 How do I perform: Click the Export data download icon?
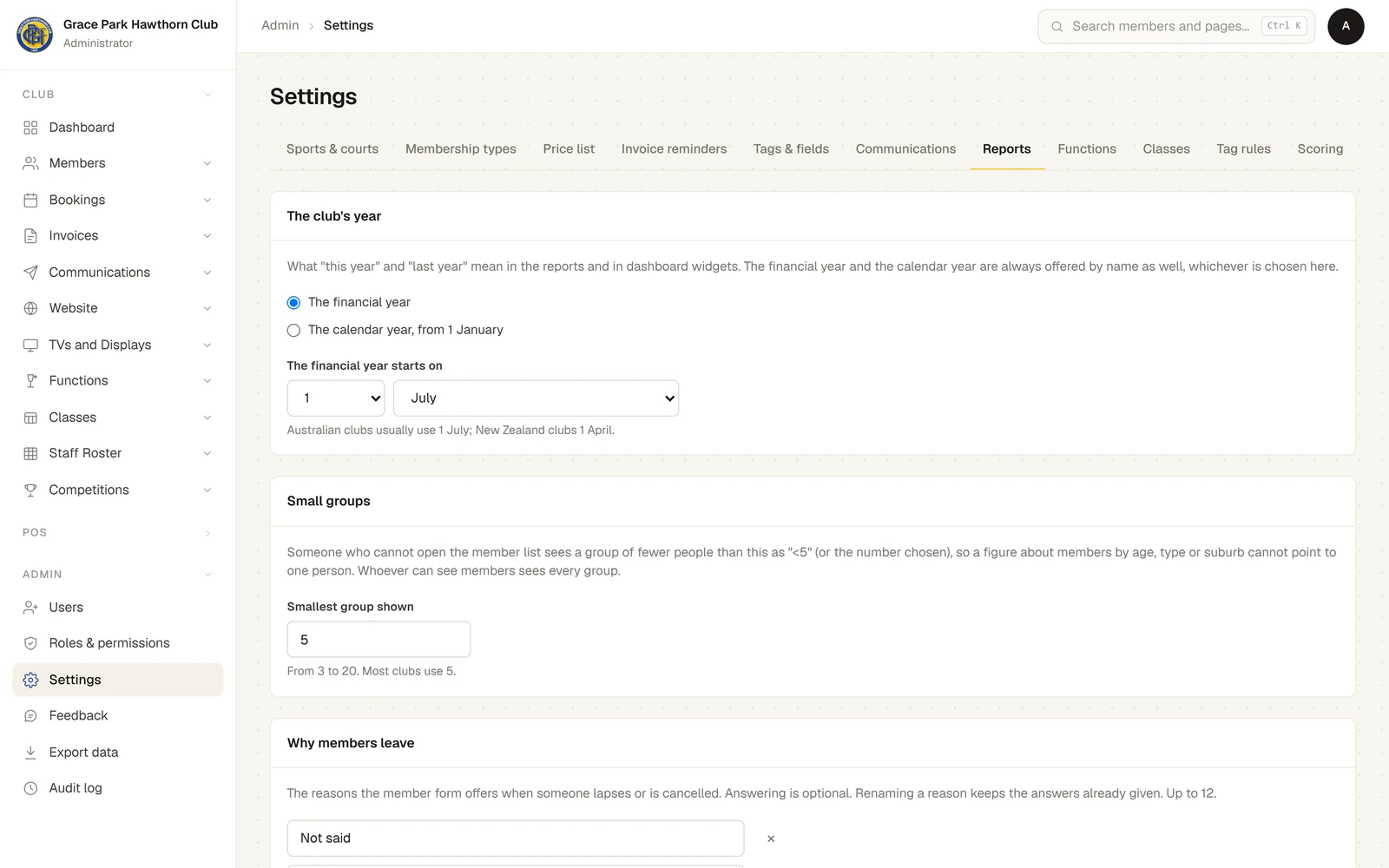pos(30,753)
